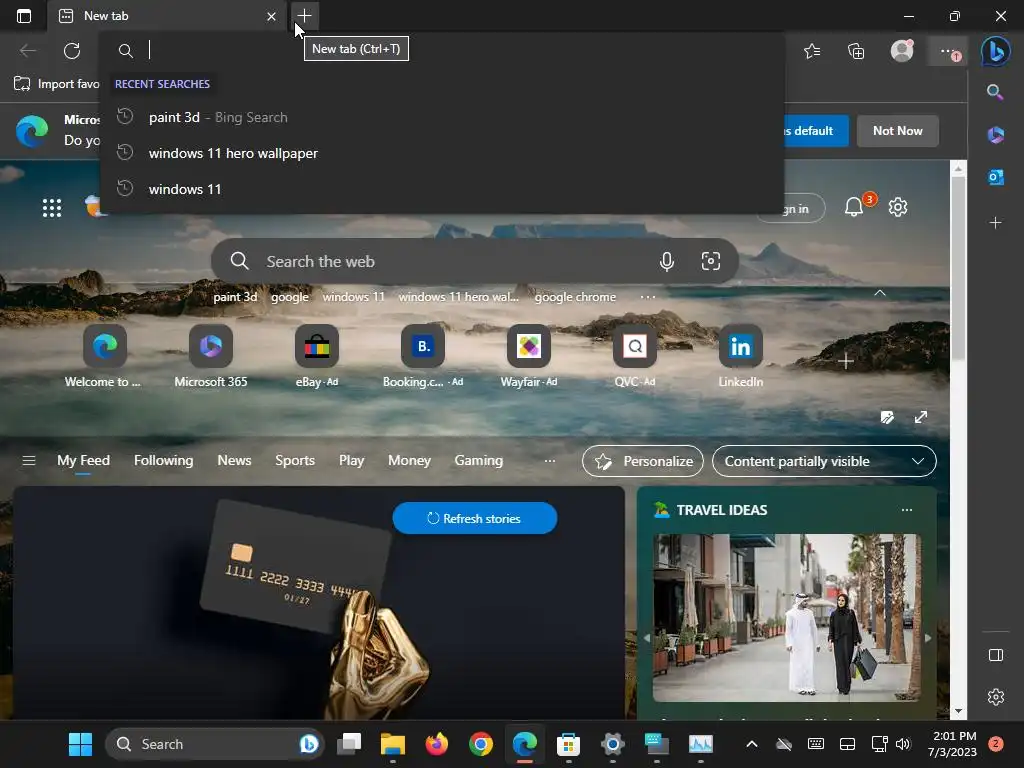Open Microsoft Store from the taskbar

pos(568,744)
